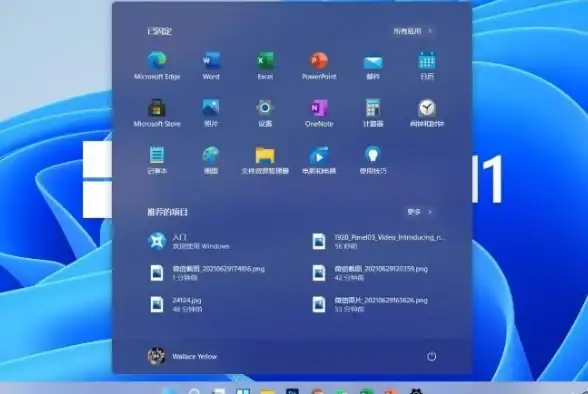
Task: Launch Word from the Start menu
Action: 211,66
